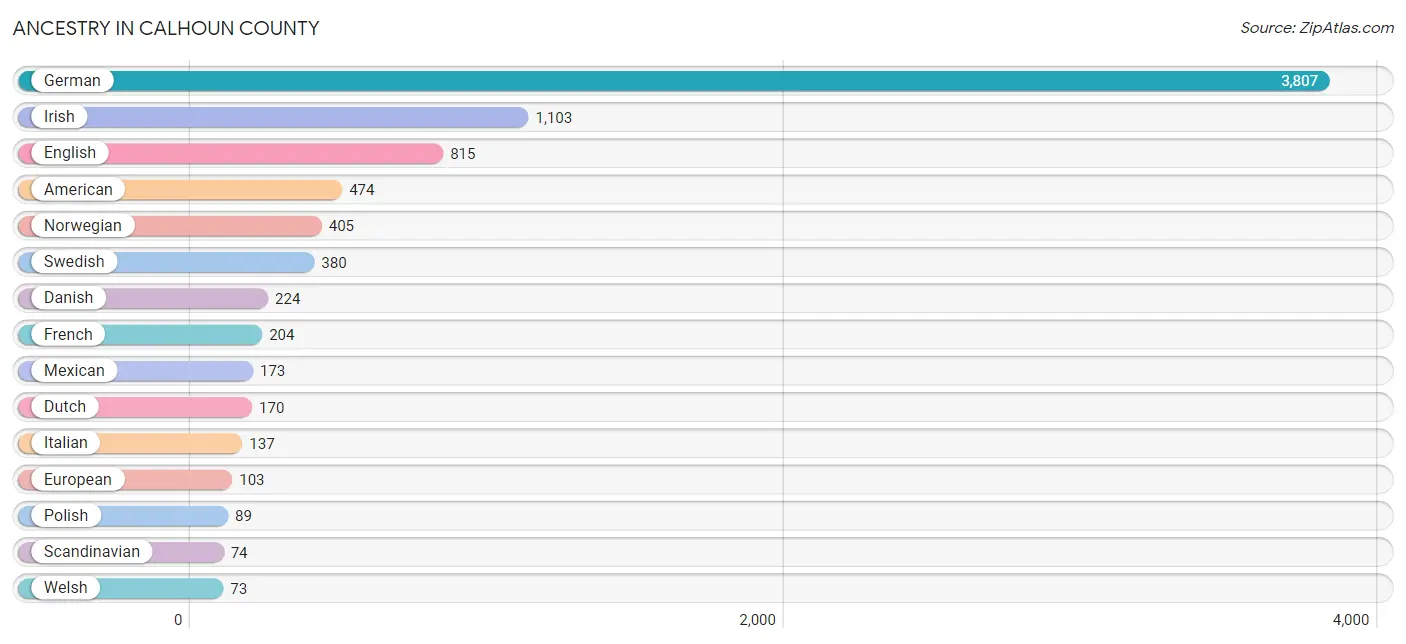Select the Mexican value 173
The height and width of the screenshot is (644, 1406).
[x=273, y=371]
